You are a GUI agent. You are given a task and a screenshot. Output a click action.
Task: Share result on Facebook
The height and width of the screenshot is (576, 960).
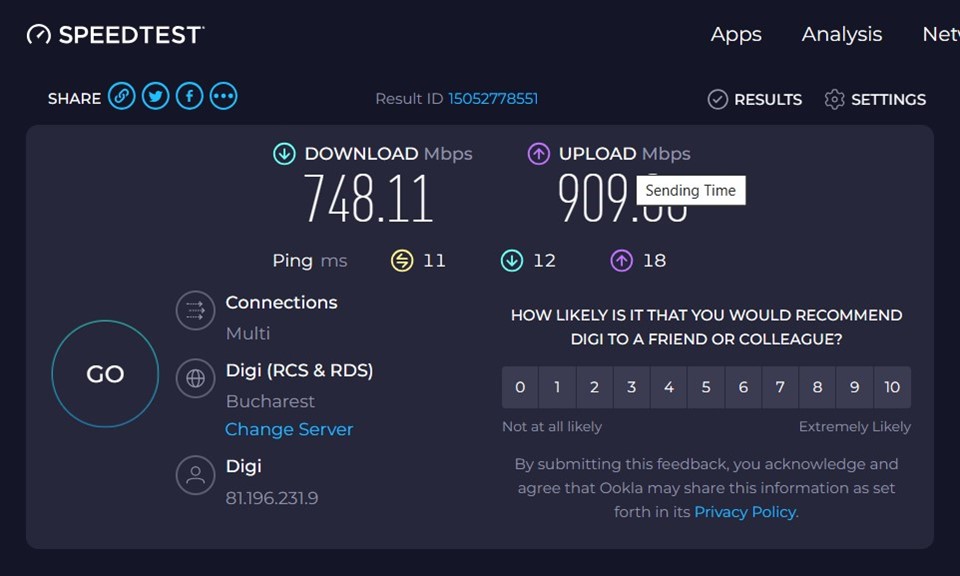(189, 97)
